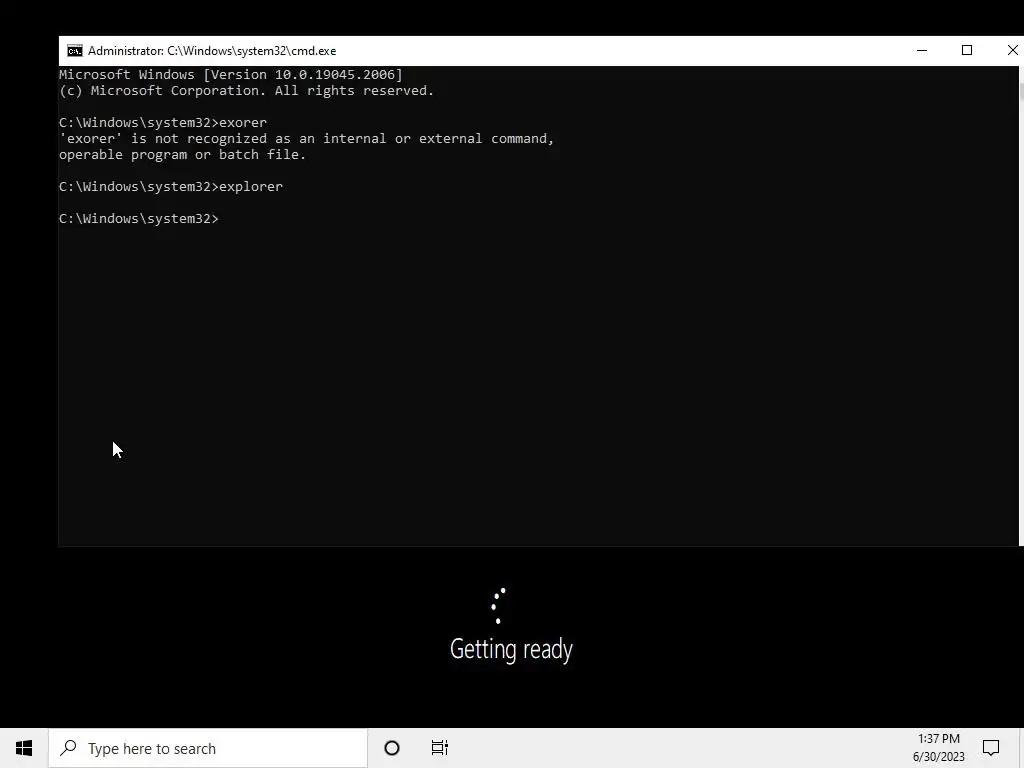Open Cortana from the taskbar circle icon
1024x768 pixels.
click(392, 748)
